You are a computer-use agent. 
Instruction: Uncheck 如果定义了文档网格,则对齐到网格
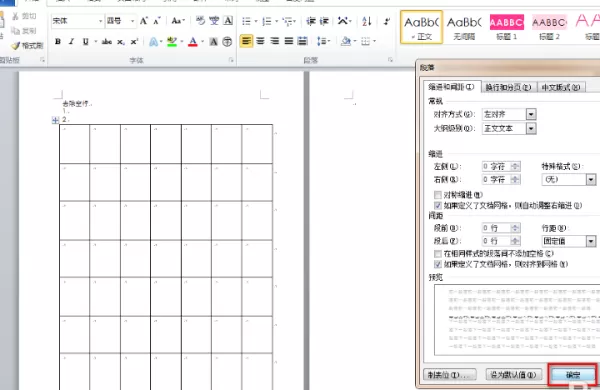(438, 264)
